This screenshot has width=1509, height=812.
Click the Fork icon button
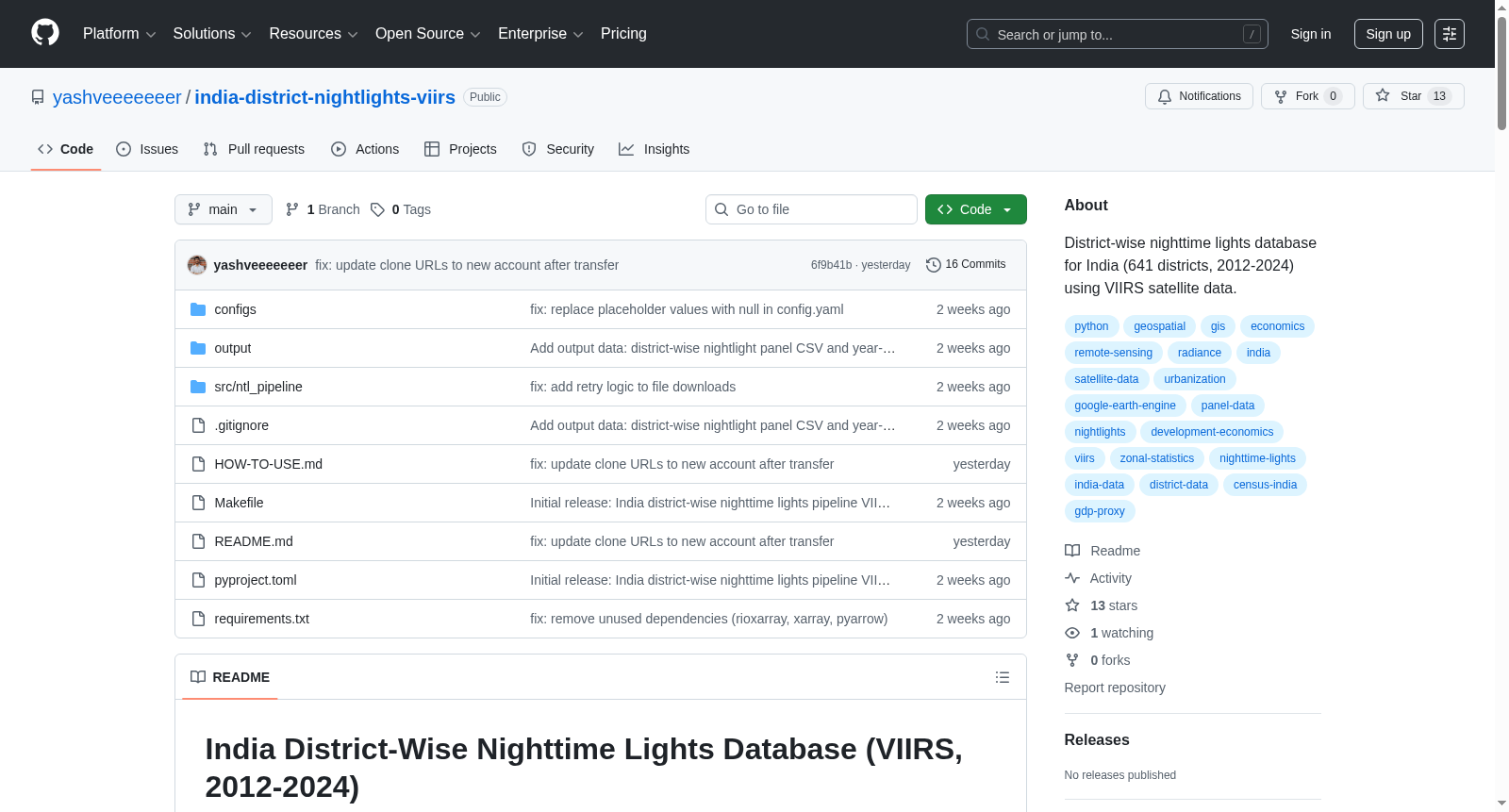pyautogui.click(x=1281, y=96)
